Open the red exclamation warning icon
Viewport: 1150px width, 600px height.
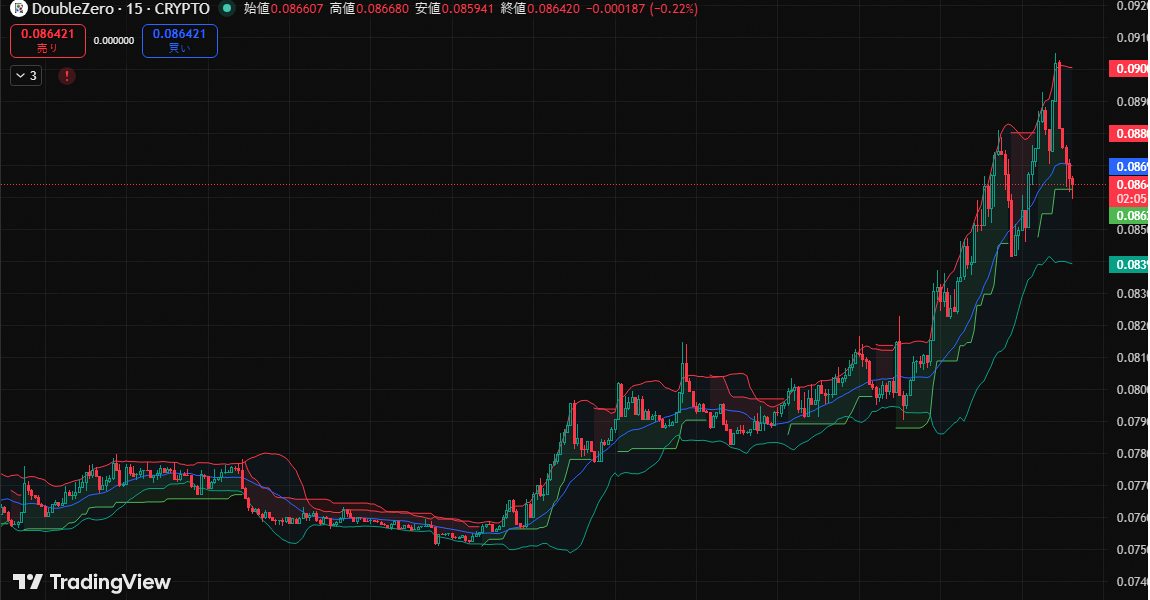[x=67, y=76]
